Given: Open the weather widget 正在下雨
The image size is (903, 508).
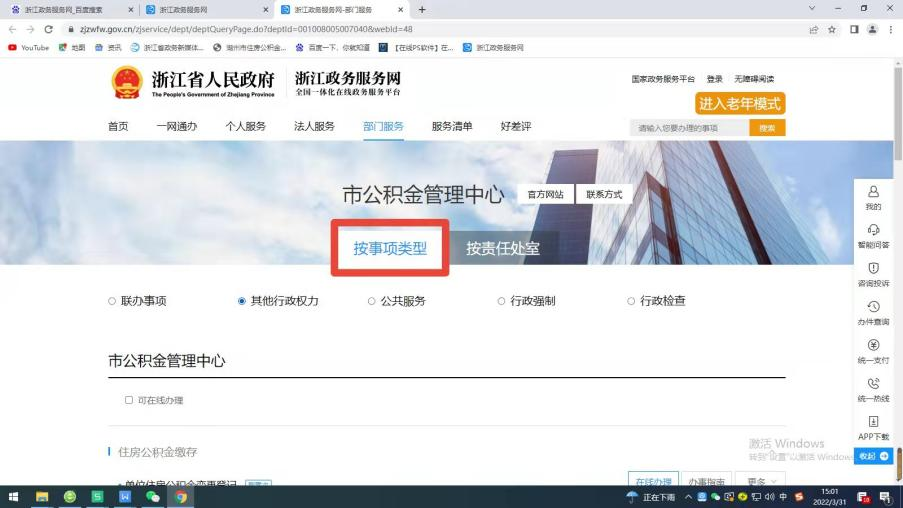Looking at the screenshot, I should 651,497.
